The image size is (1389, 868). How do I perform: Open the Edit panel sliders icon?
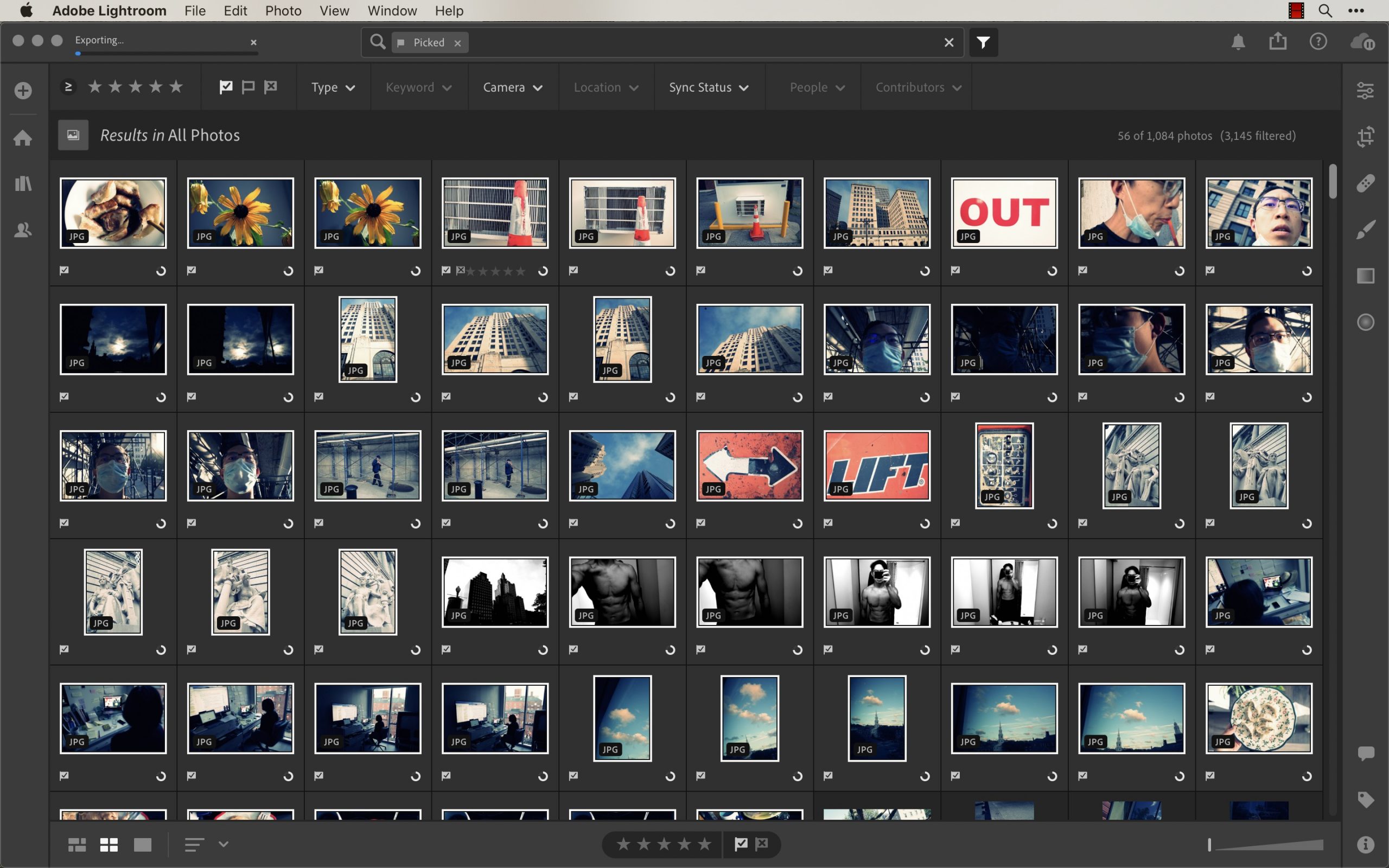pos(1365,90)
